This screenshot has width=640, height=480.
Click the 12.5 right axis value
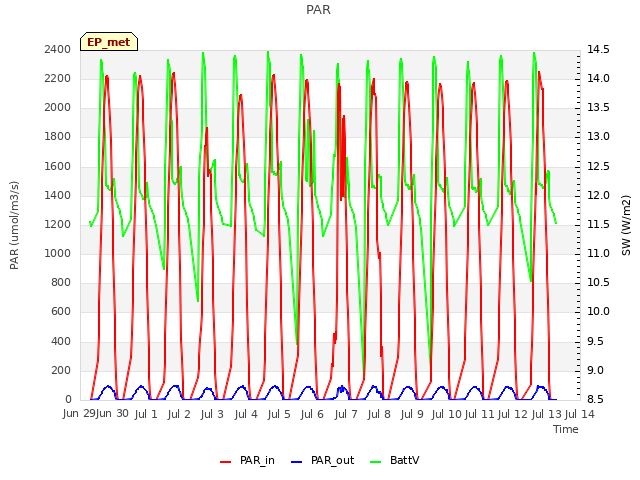598,167
